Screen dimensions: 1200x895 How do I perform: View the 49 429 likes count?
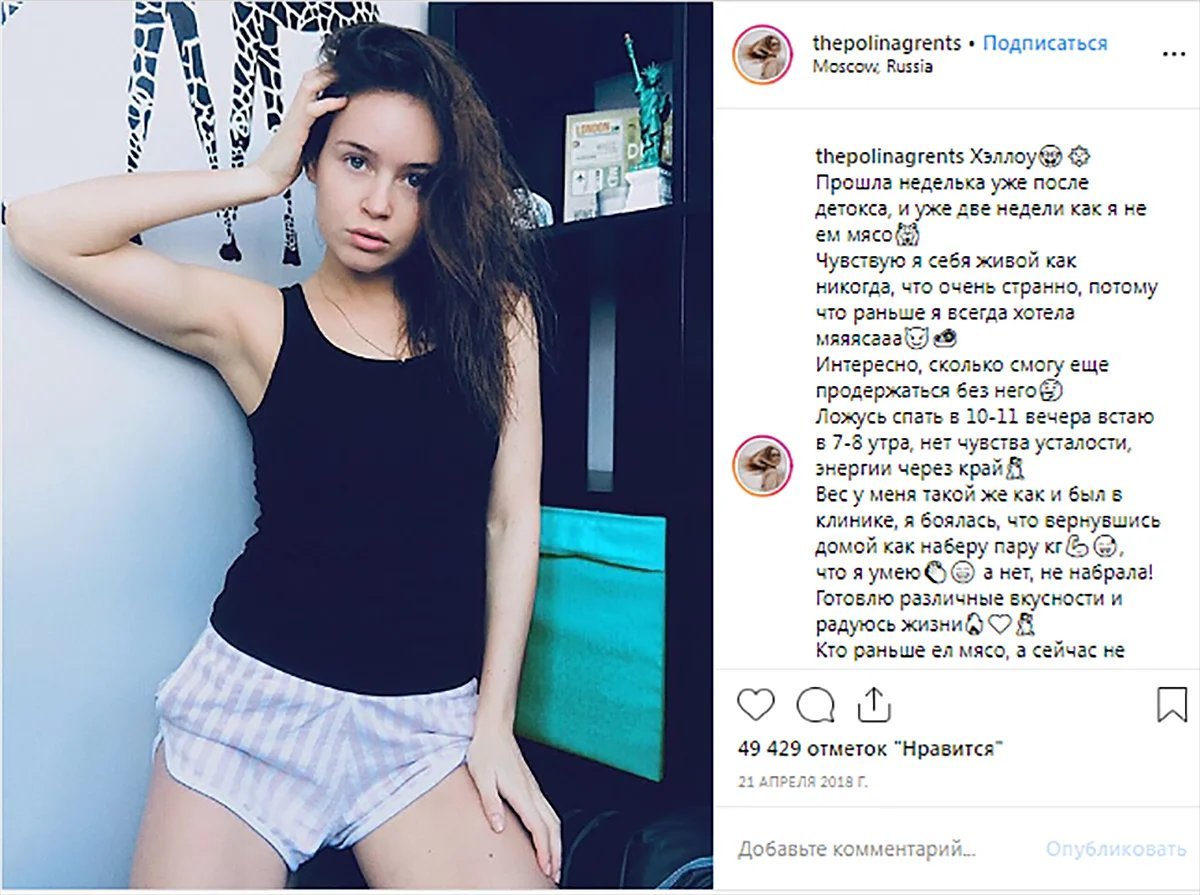[x=870, y=749]
